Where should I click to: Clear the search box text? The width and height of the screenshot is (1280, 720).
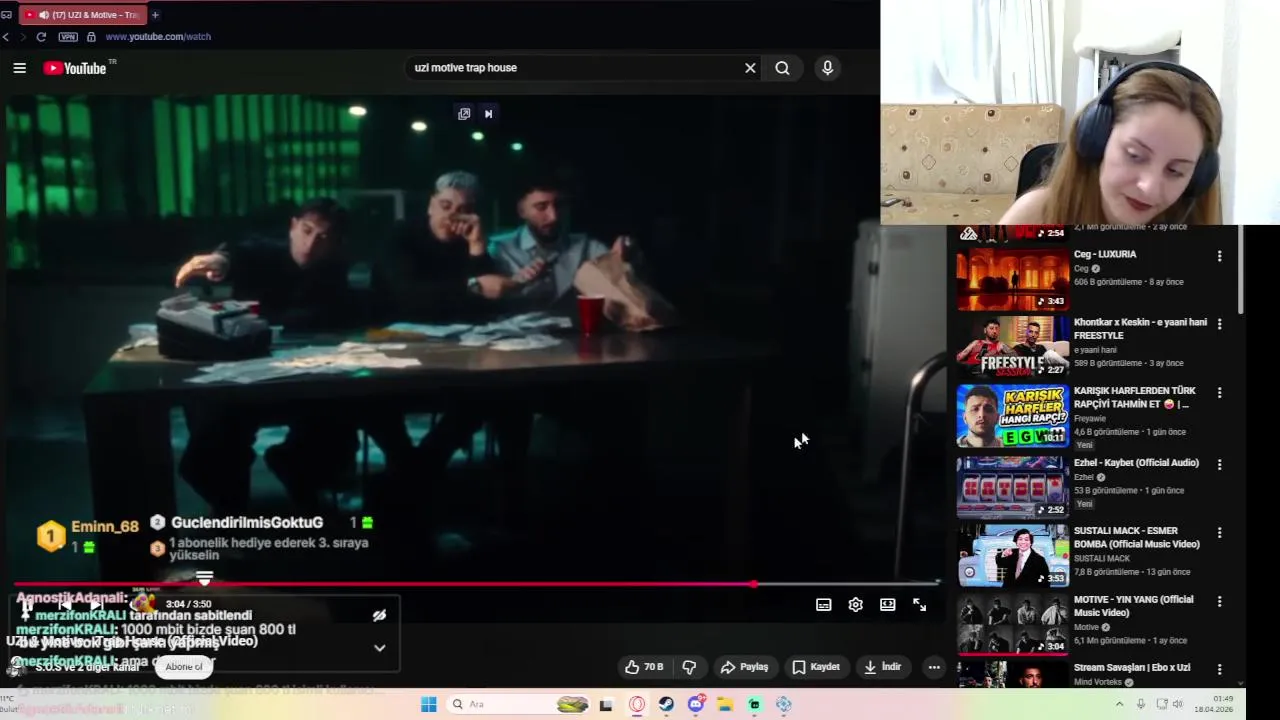click(750, 68)
